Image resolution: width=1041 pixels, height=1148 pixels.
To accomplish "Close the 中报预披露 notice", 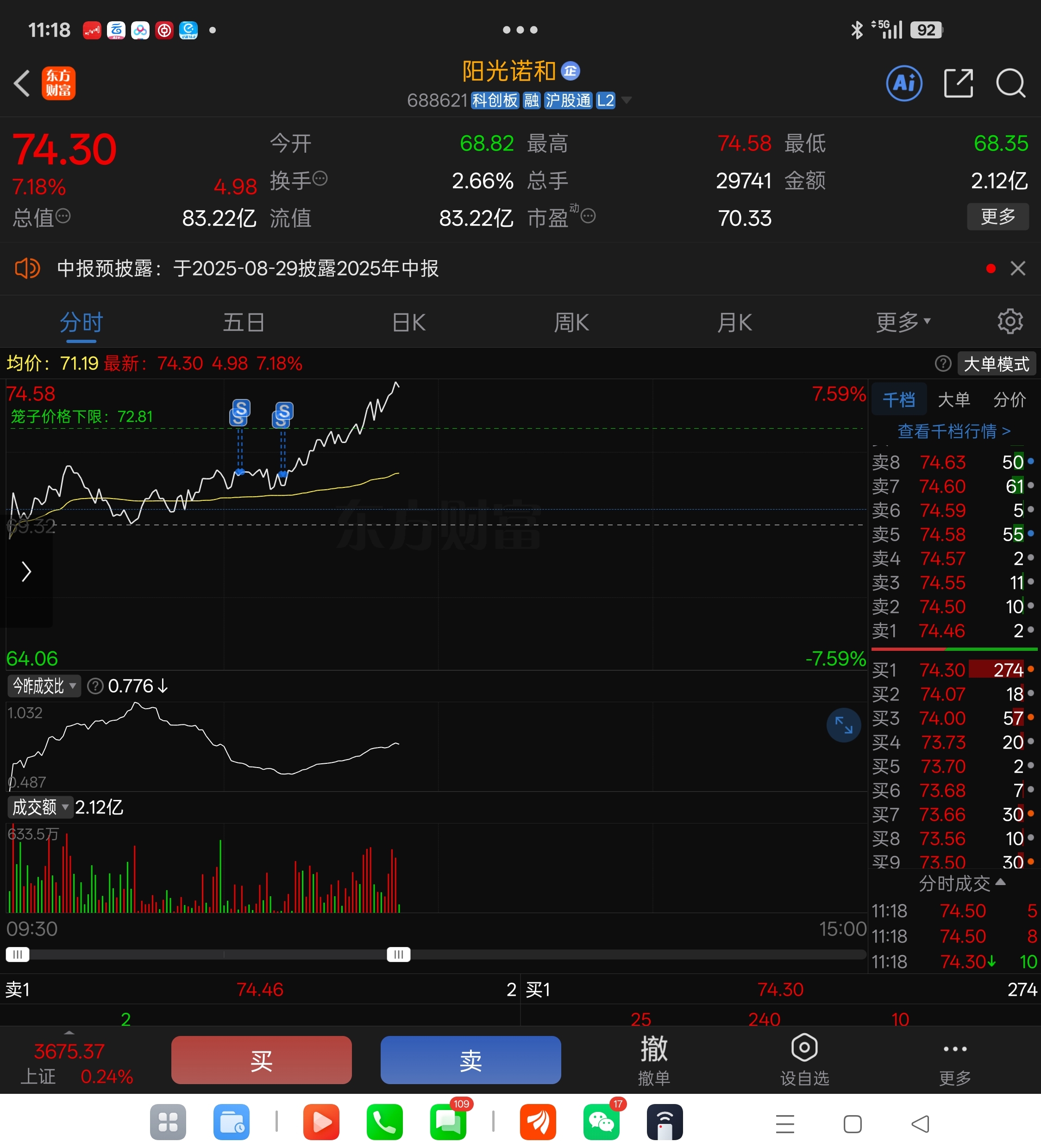I will (x=1018, y=268).
